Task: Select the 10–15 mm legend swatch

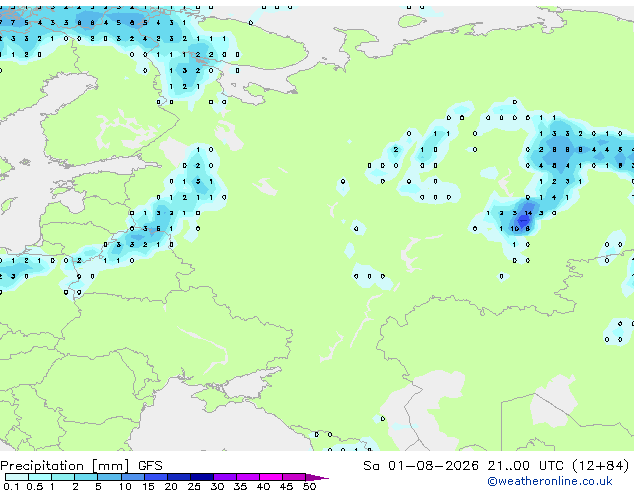Action: (x=133, y=477)
